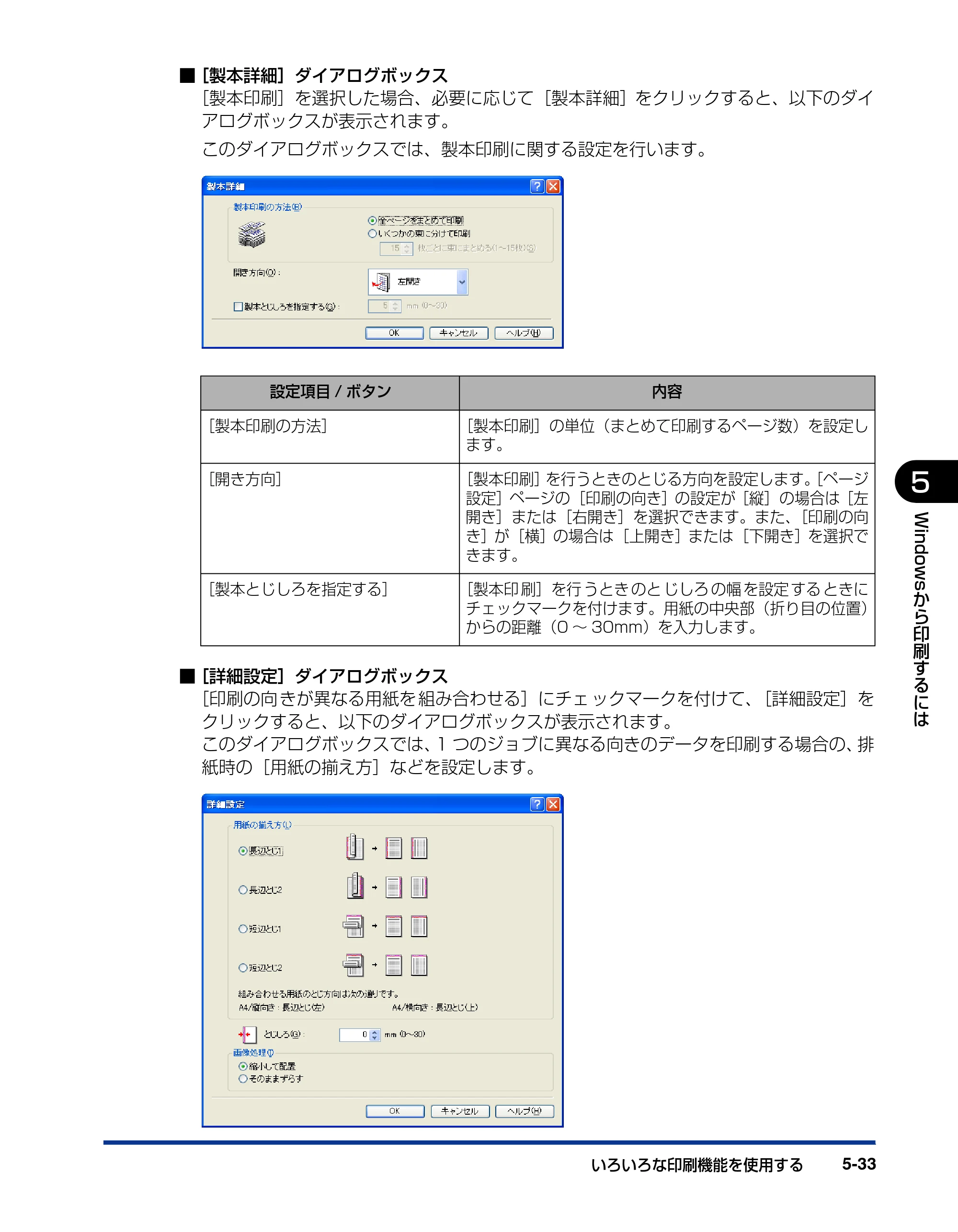This screenshot has width=958, height=1232.
Task: Click OK in the 製本詳細 dialog
Action: coord(394,333)
